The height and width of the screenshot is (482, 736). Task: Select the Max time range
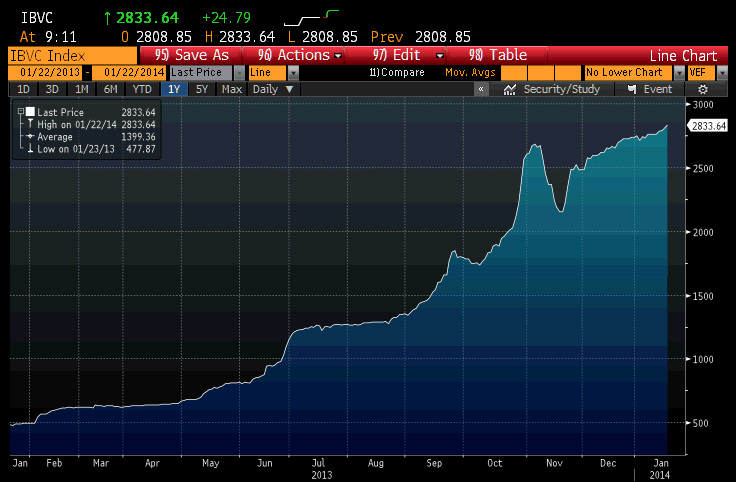coord(231,89)
